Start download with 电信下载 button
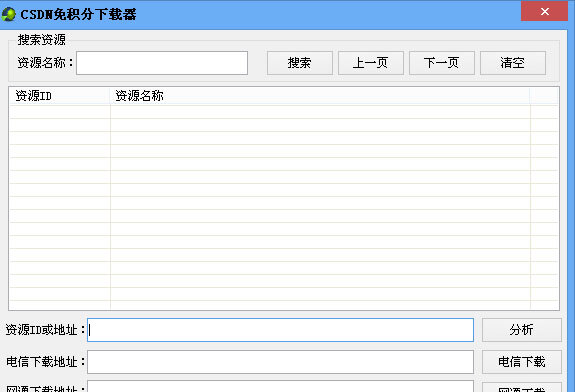This screenshot has height=392, width=575. (x=521, y=362)
